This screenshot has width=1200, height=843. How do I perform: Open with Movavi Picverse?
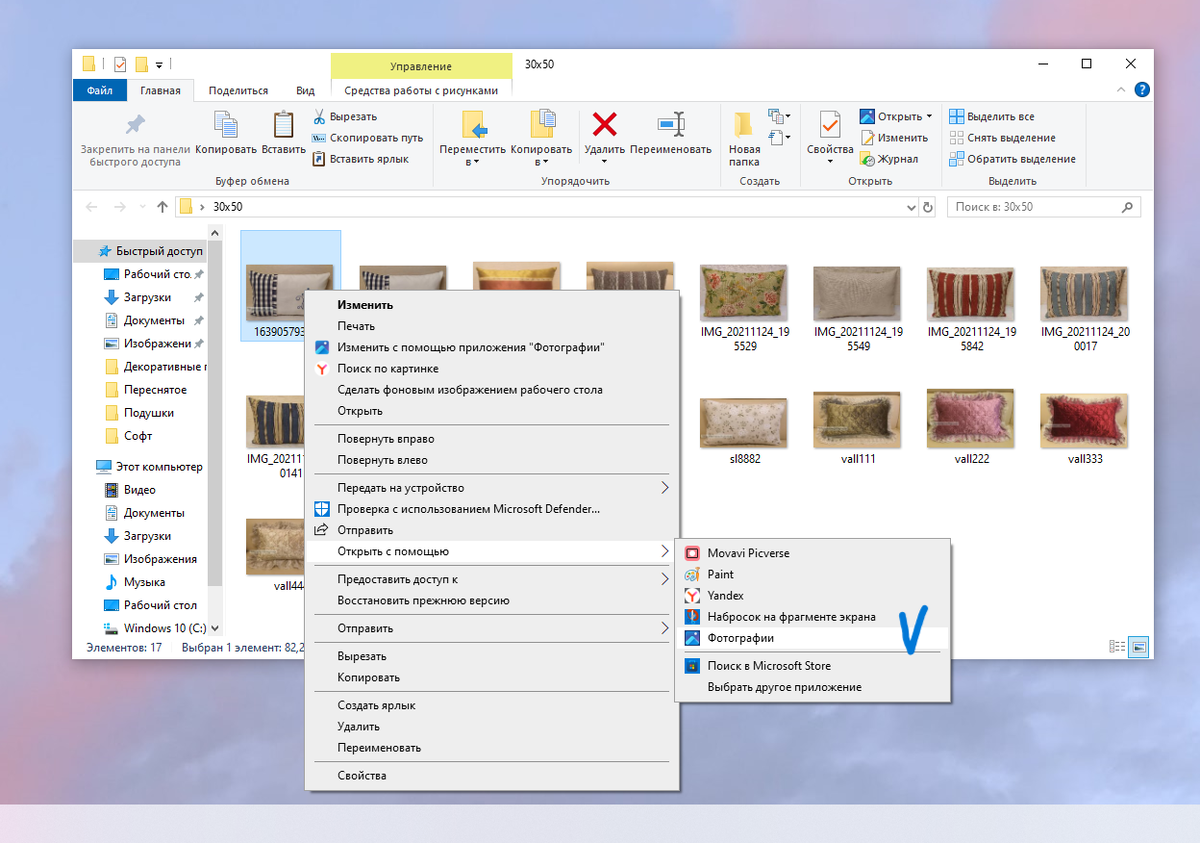pos(813,553)
